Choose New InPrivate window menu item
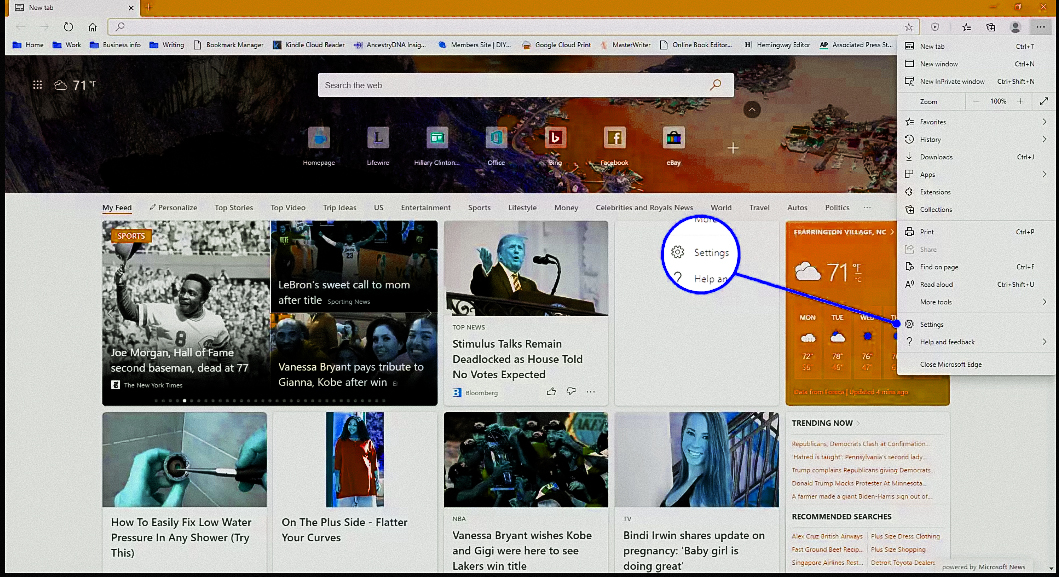 952,82
